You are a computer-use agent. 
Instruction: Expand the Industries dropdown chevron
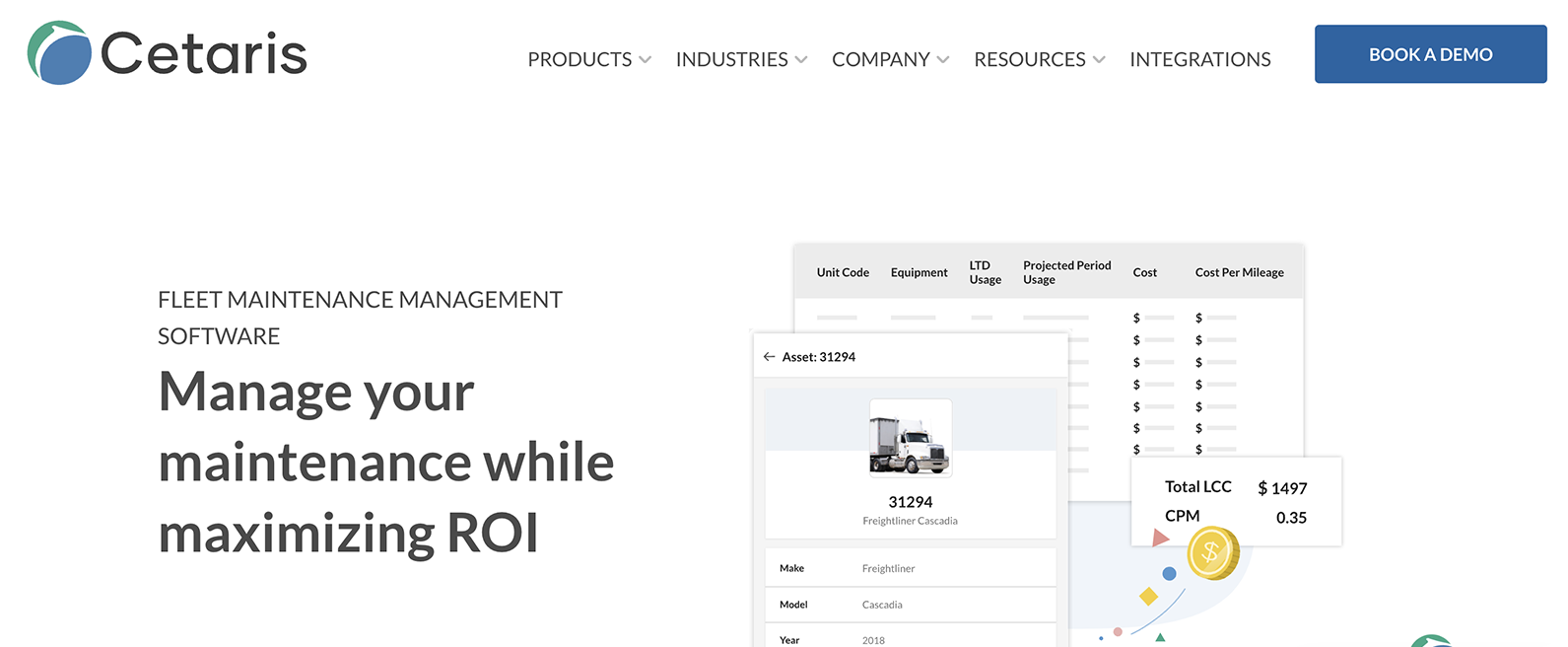(801, 60)
